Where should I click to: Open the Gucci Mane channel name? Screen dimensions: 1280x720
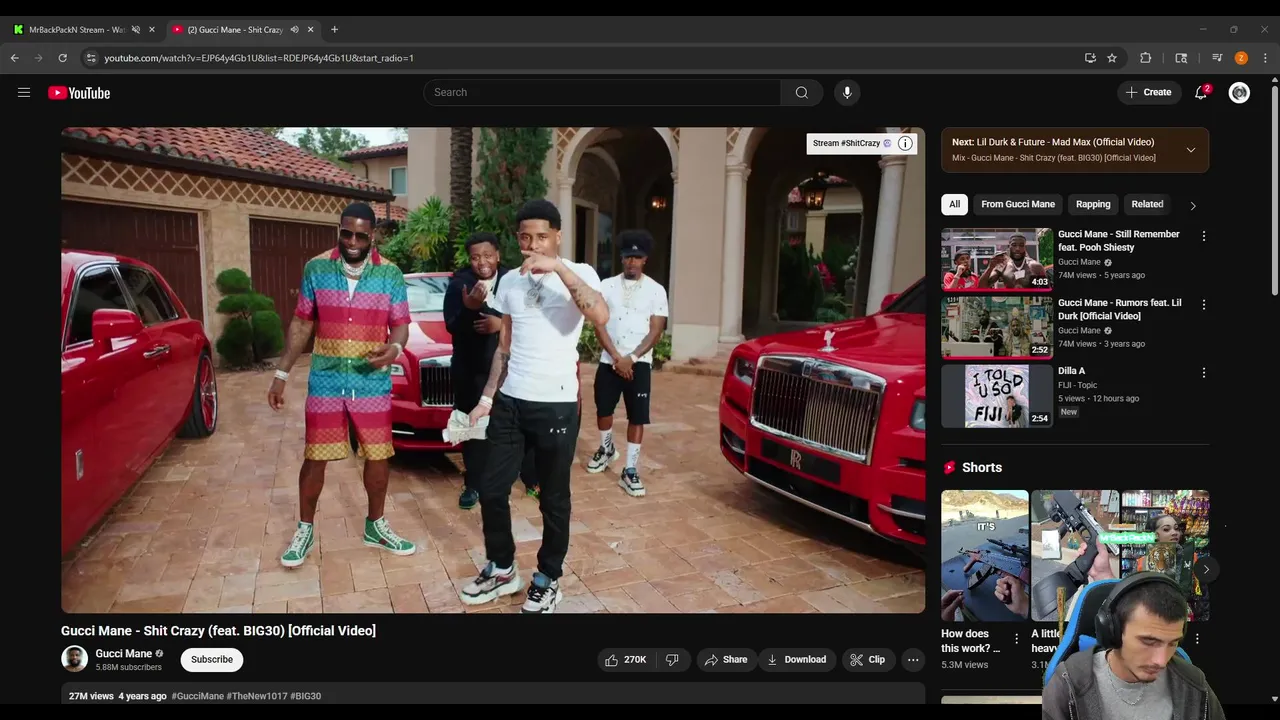124,654
